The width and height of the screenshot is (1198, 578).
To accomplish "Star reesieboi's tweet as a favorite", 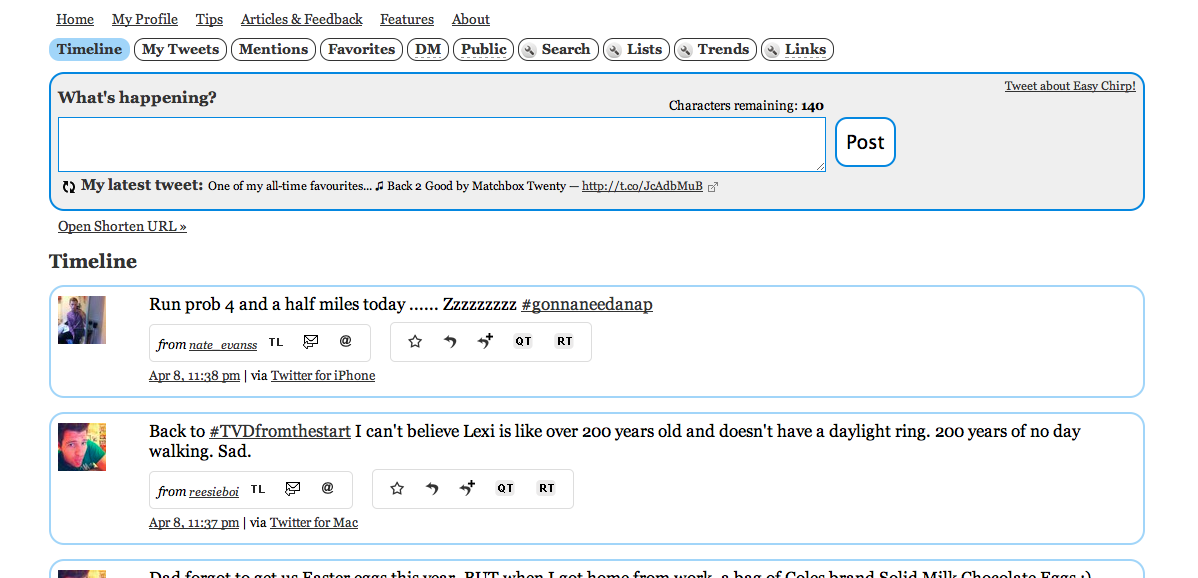I will [397, 489].
